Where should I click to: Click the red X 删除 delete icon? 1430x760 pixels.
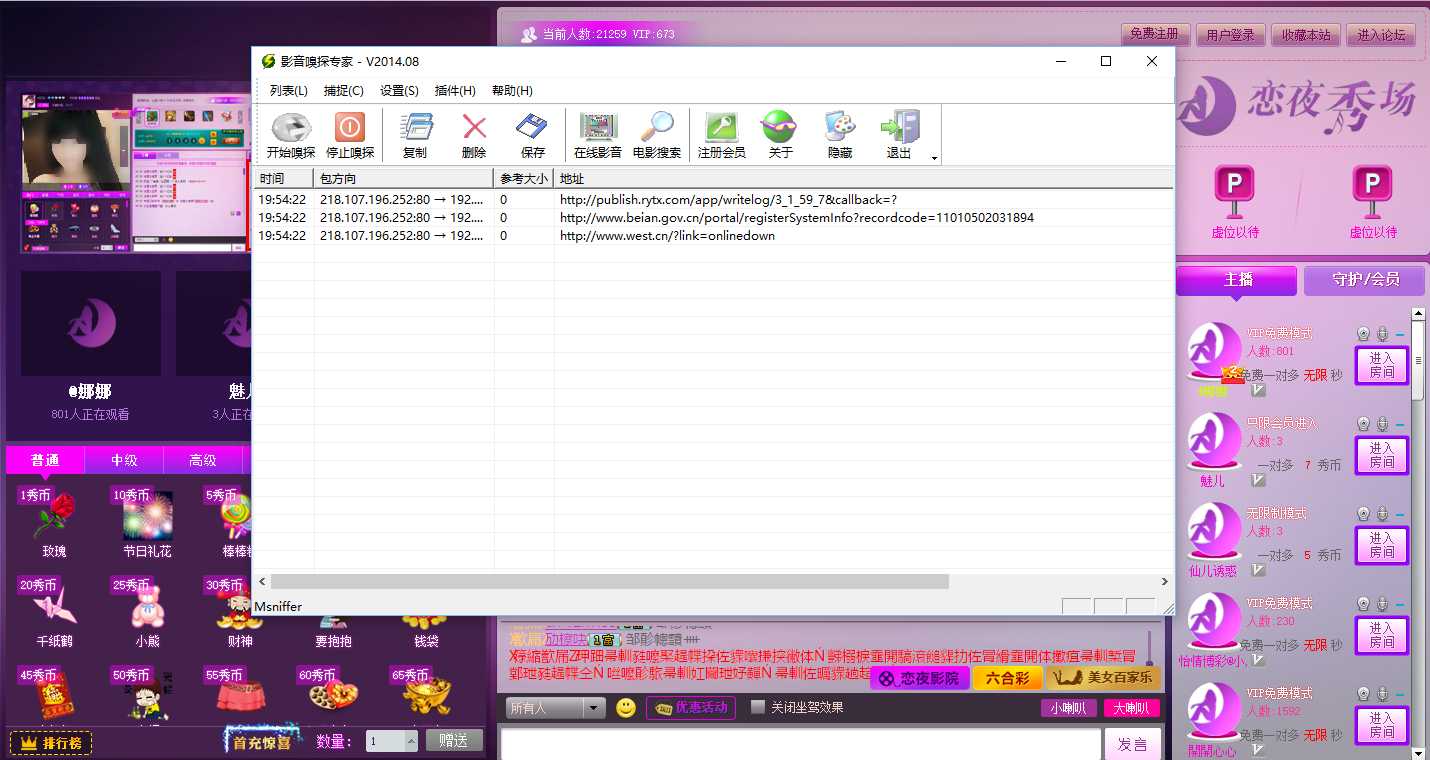[474, 135]
